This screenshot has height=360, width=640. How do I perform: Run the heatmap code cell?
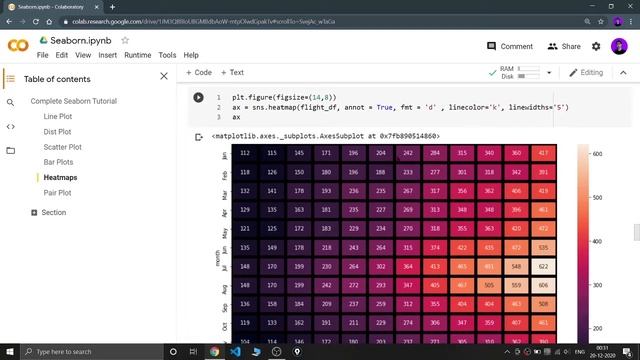[198, 97]
